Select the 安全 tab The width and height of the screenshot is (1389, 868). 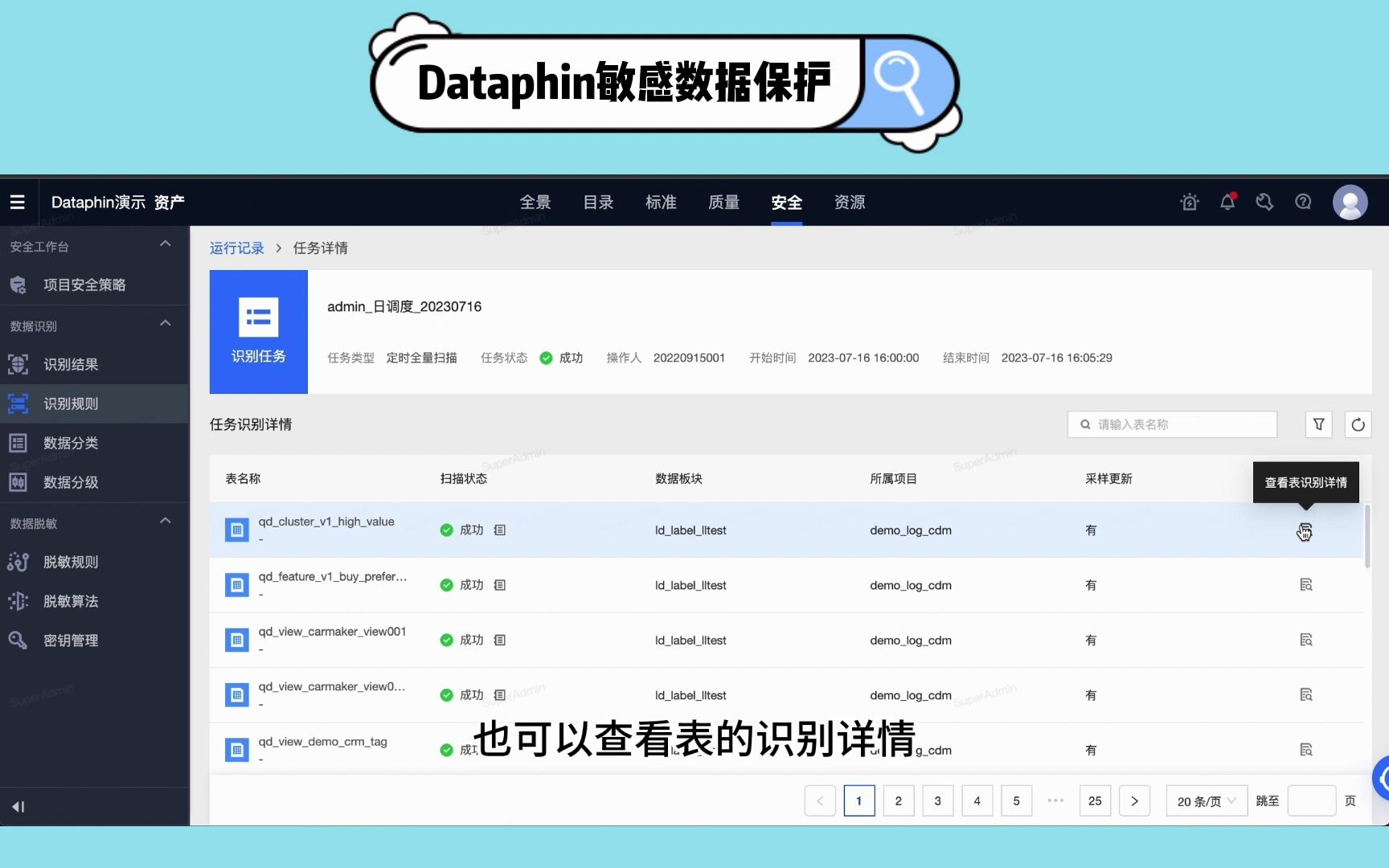click(x=786, y=203)
